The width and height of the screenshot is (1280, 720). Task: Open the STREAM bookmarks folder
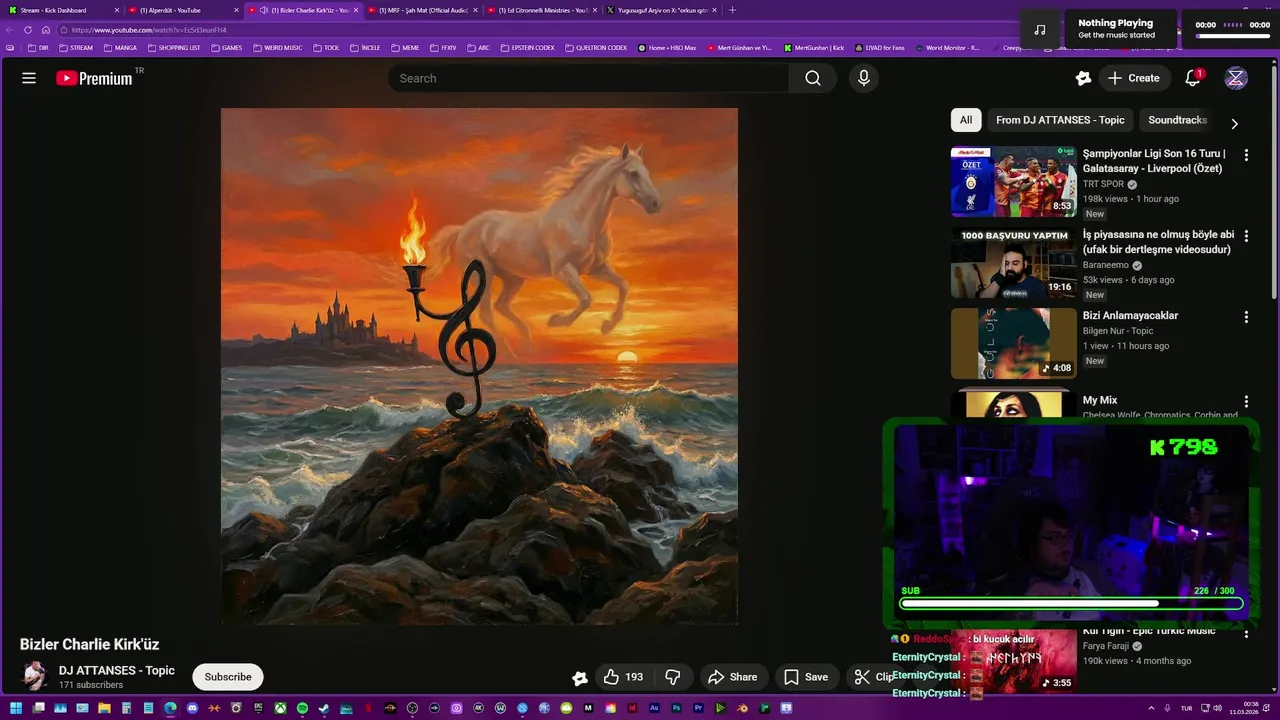(x=76, y=47)
